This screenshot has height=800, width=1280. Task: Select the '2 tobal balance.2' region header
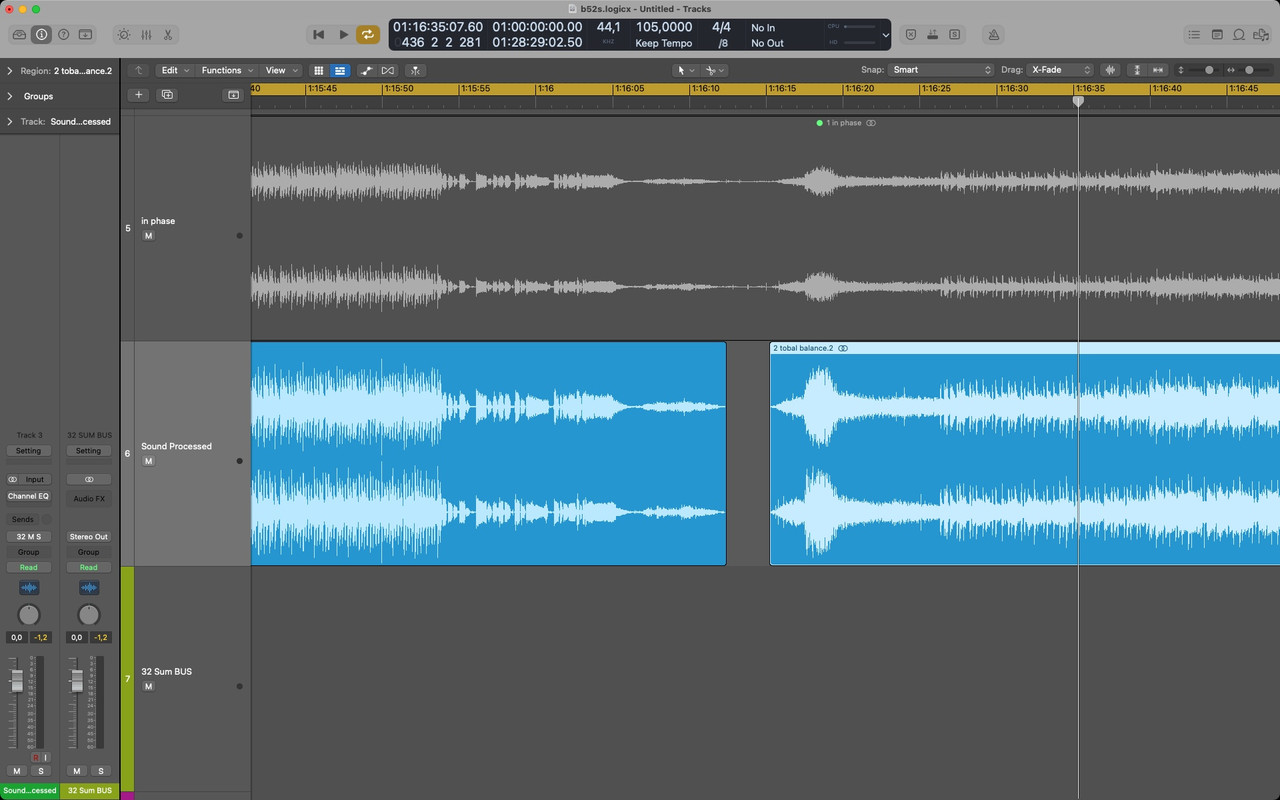(1024, 348)
